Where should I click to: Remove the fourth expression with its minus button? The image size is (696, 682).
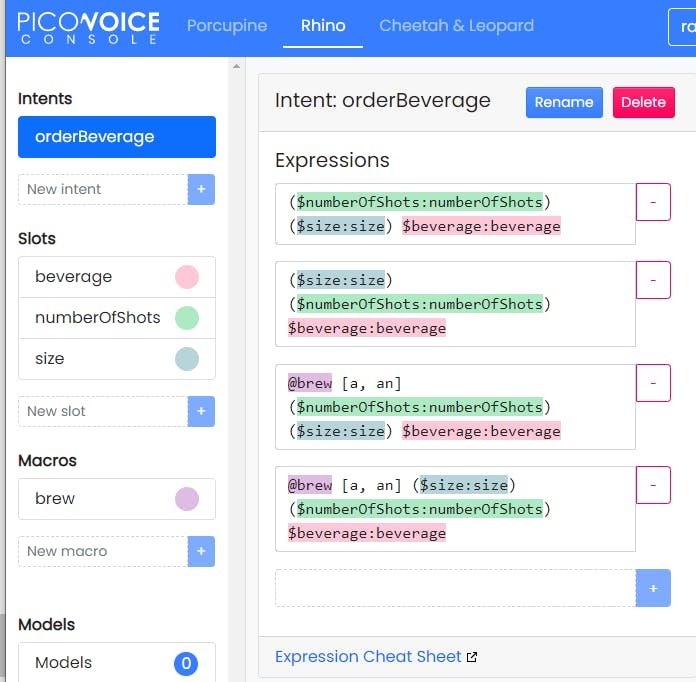[653, 485]
